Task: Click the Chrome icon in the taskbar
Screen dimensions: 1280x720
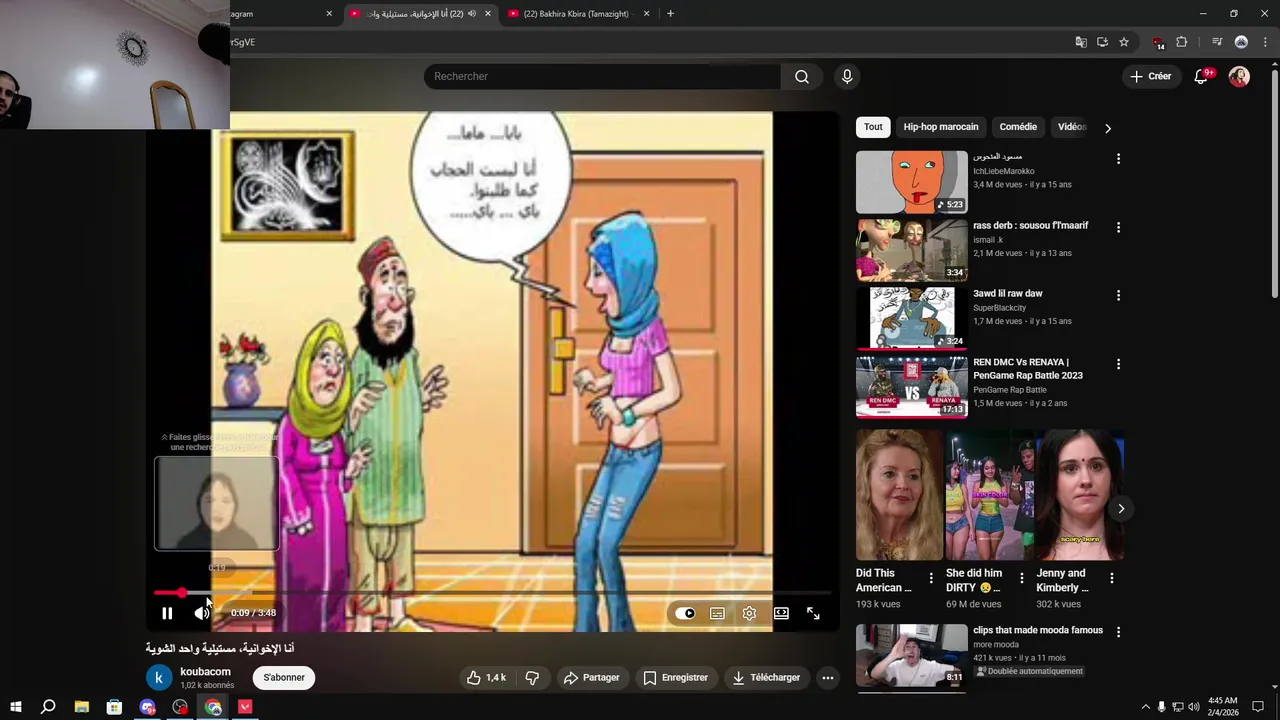Action: pos(213,707)
